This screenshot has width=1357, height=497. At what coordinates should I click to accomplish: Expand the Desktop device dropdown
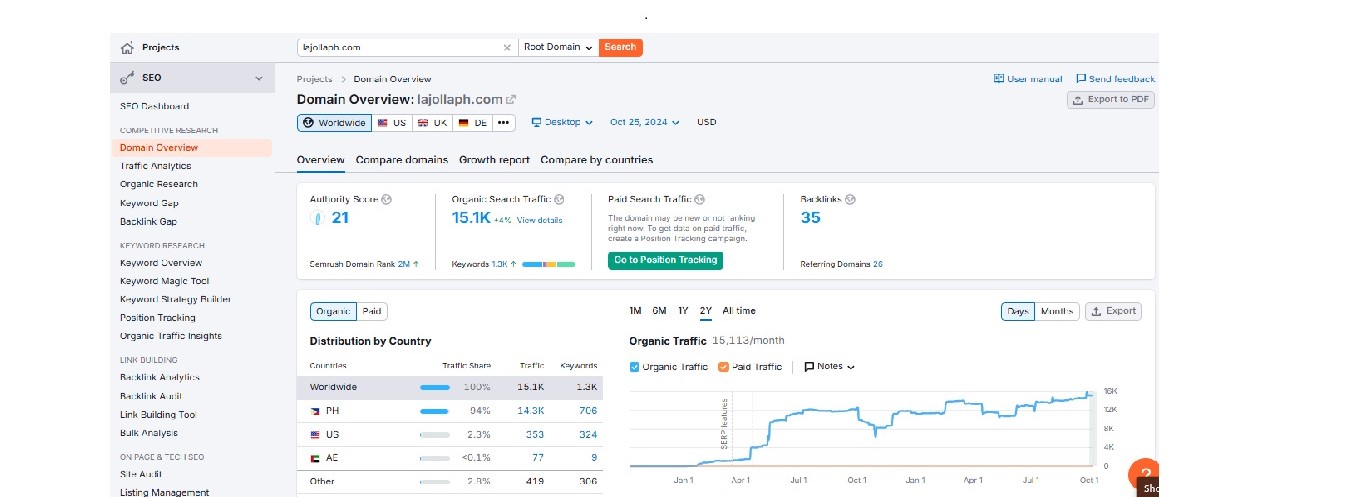[562, 122]
